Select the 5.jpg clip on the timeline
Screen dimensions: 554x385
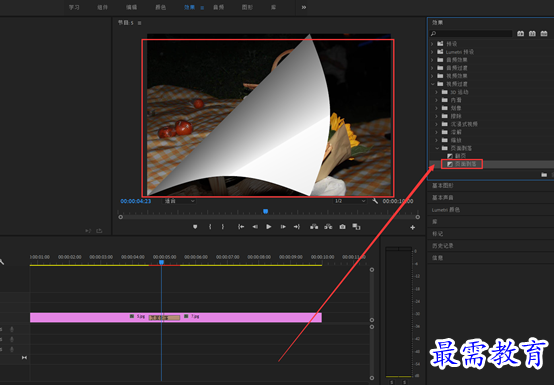(x=89, y=317)
